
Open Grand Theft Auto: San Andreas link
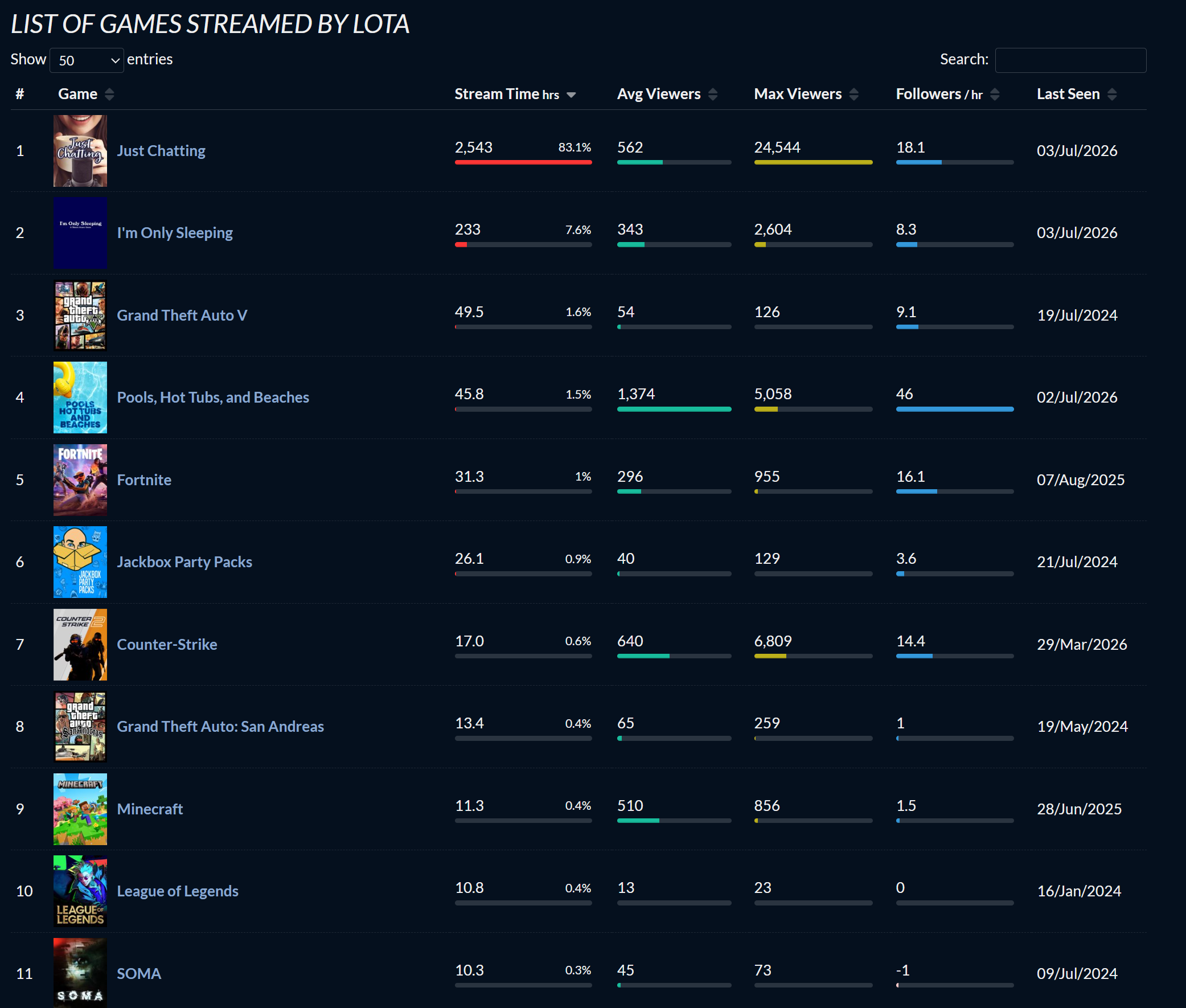pos(220,726)
